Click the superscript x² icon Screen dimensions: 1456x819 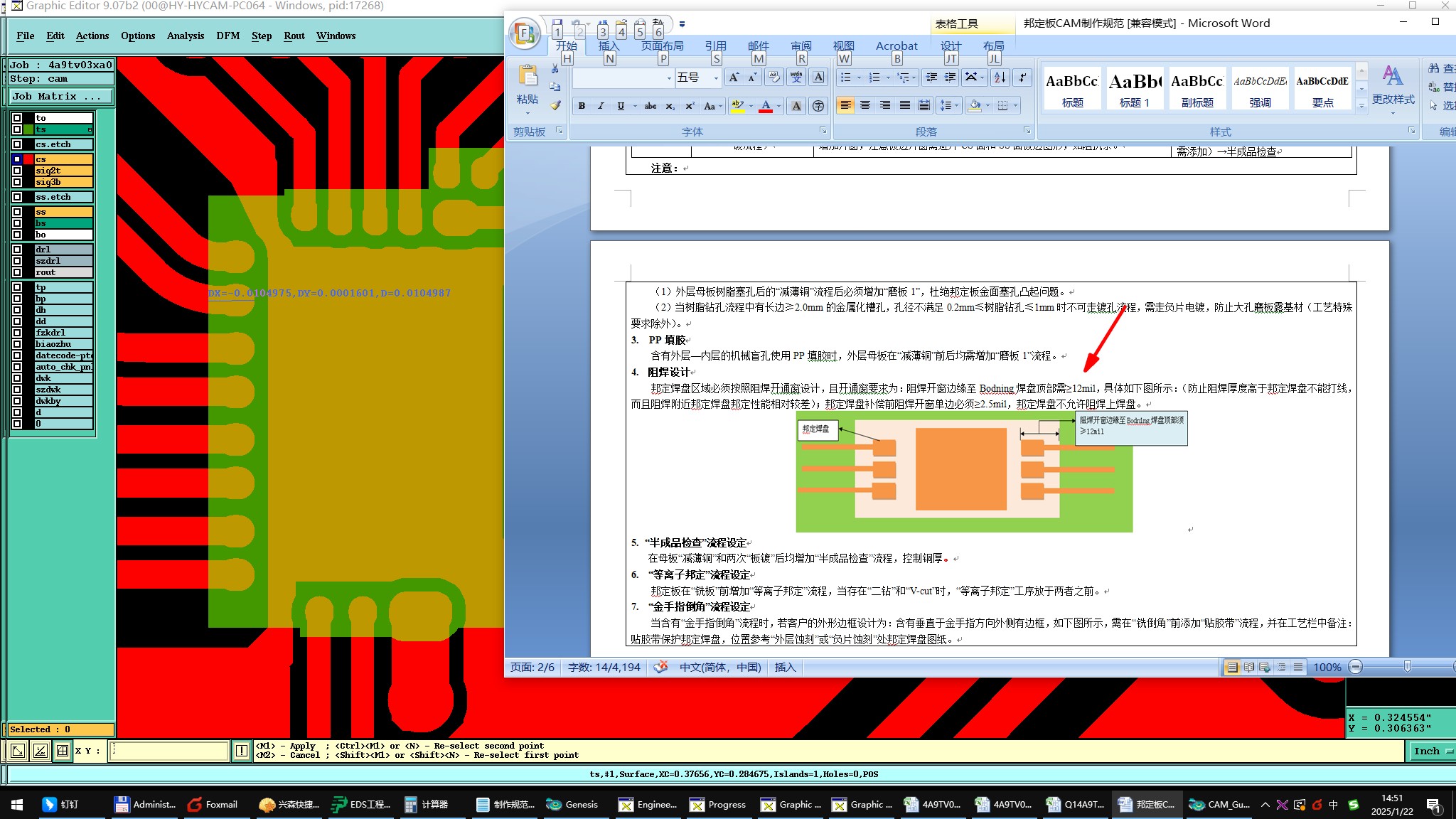pyautogui.click(x=690, y=106)
